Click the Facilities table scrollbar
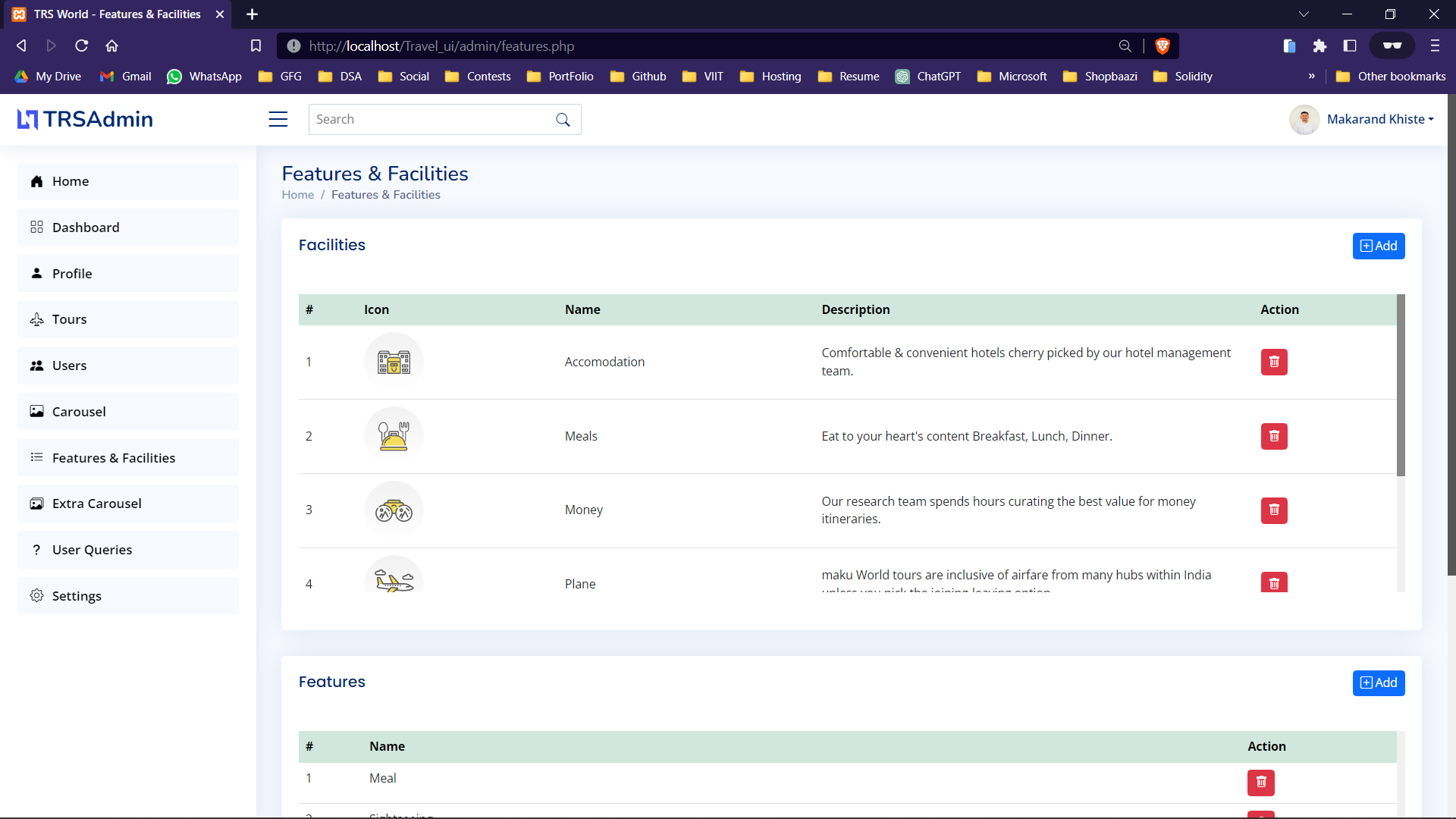 click(x=1401, y=385)
